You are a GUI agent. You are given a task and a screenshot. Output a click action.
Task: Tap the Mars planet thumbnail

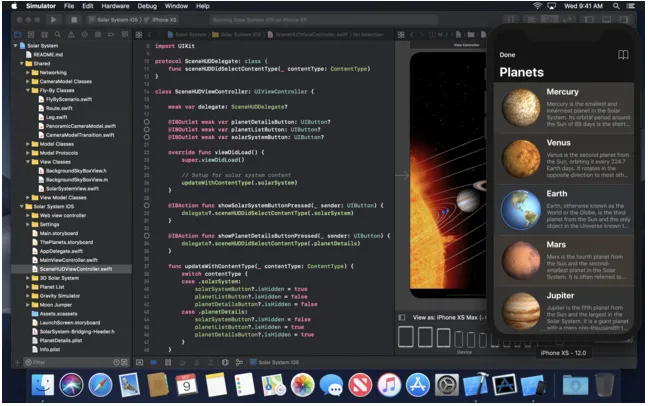(x=521, y=260)
